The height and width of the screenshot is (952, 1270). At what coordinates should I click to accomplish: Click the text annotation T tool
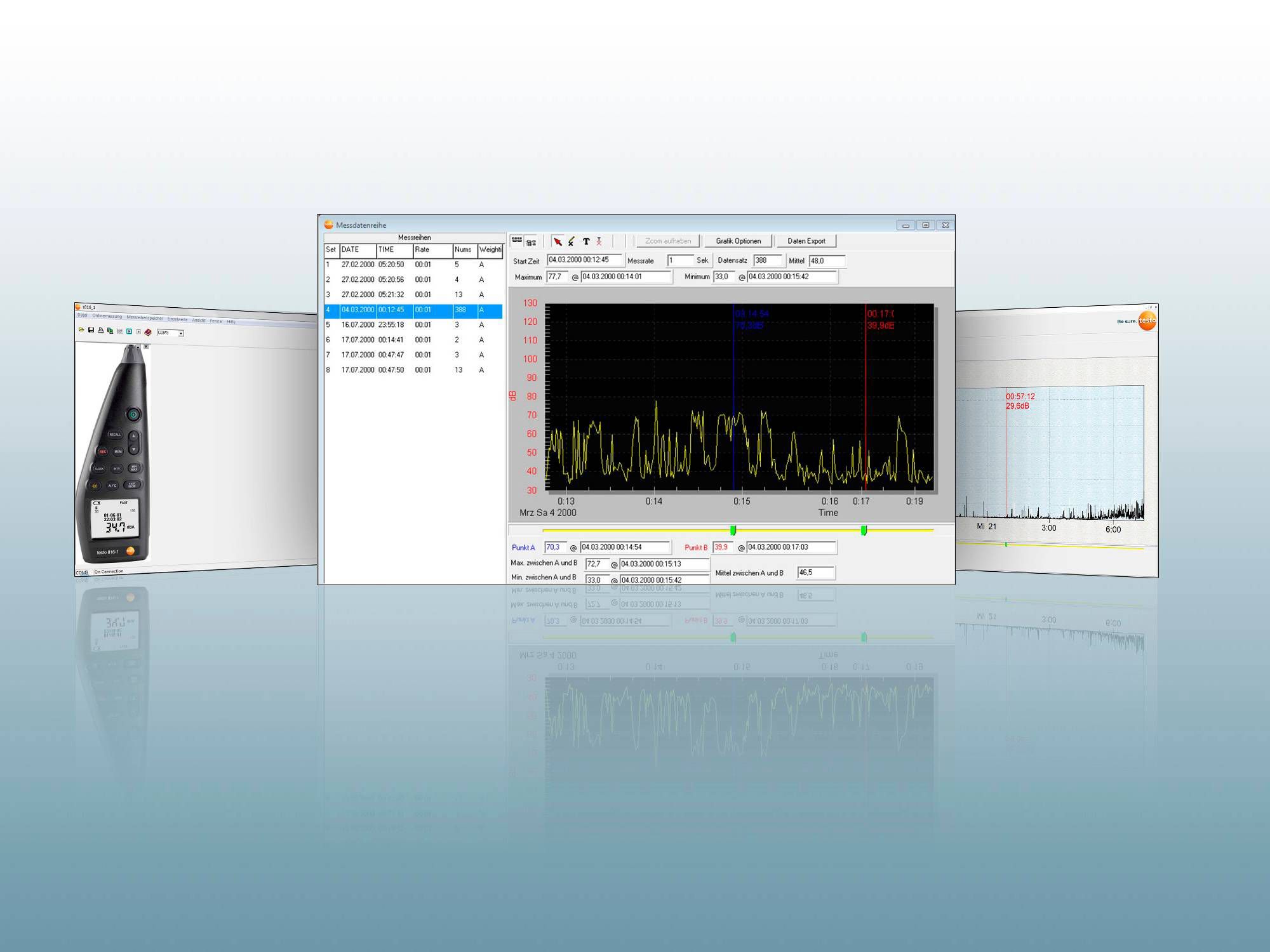coord(586,241)
